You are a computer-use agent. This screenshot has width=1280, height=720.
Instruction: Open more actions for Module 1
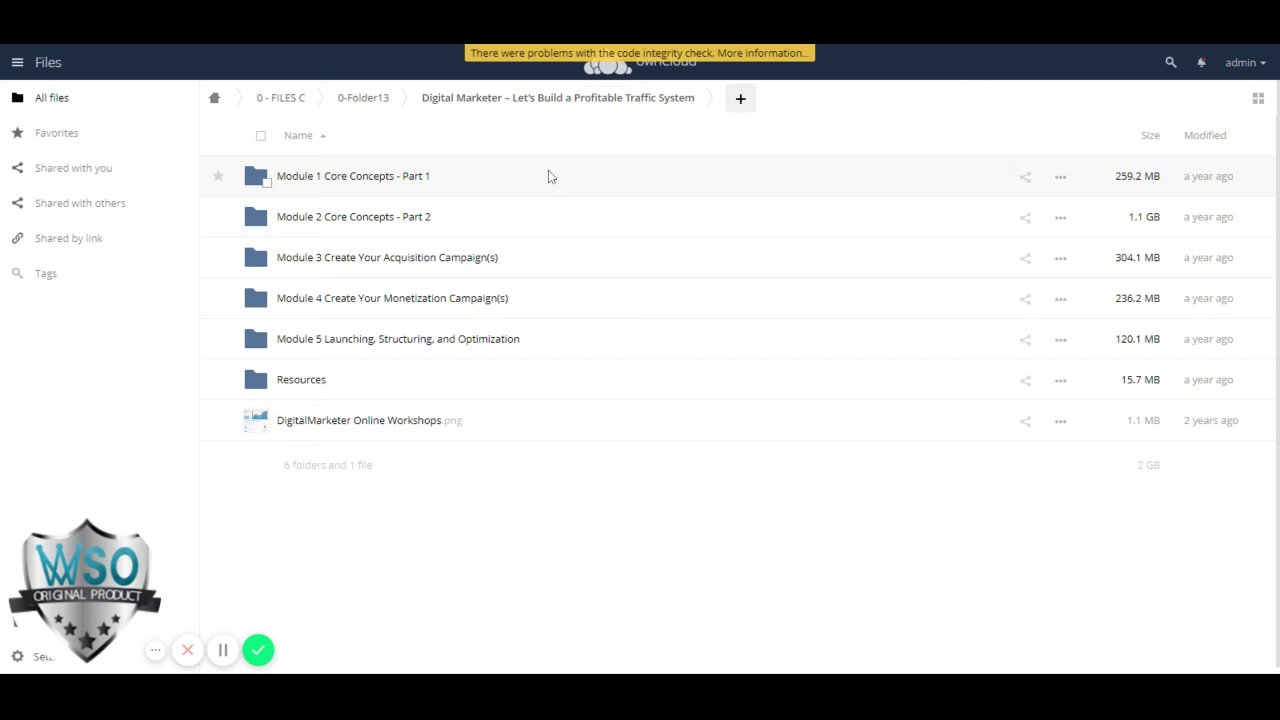click(1060, 177)
